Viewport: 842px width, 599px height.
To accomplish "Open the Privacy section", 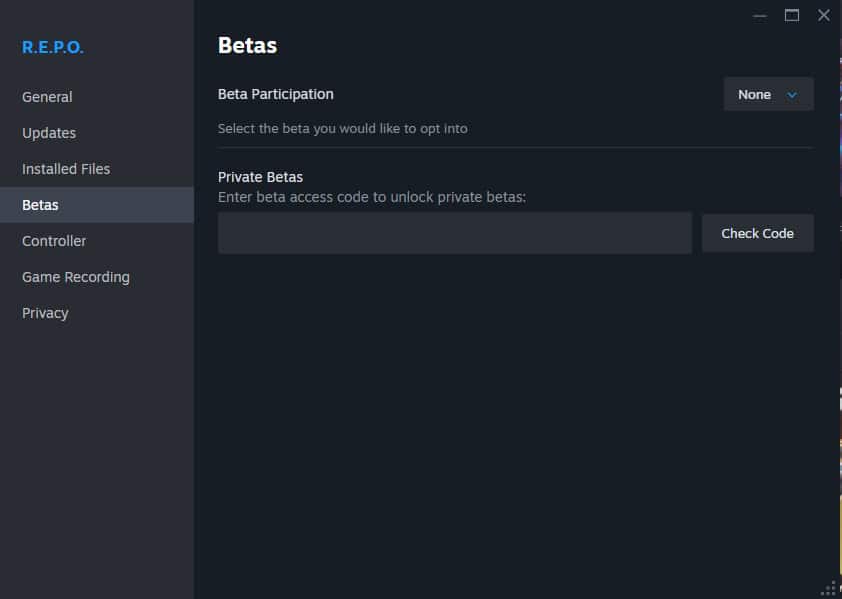I will (x=97, y=313).
